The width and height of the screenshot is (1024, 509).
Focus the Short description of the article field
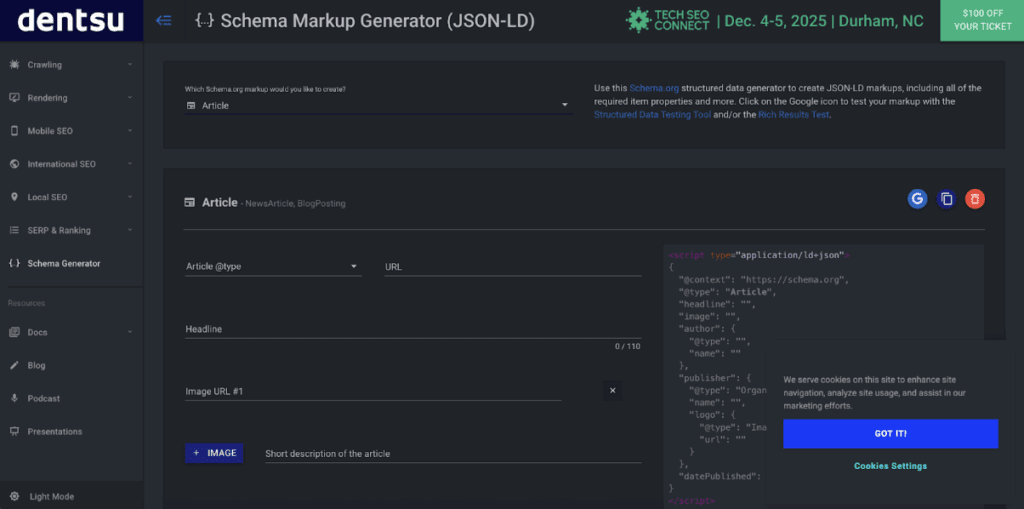pos(453,453)
